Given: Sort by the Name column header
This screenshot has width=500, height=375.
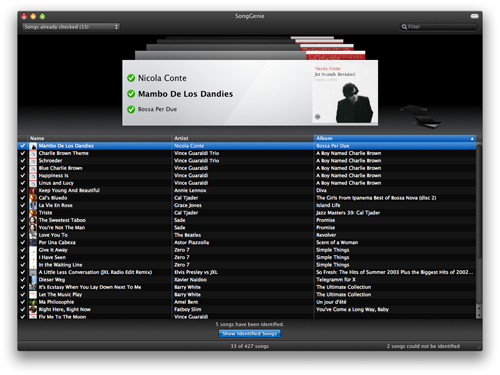Looking at the screenshot, I should point(99,138).
